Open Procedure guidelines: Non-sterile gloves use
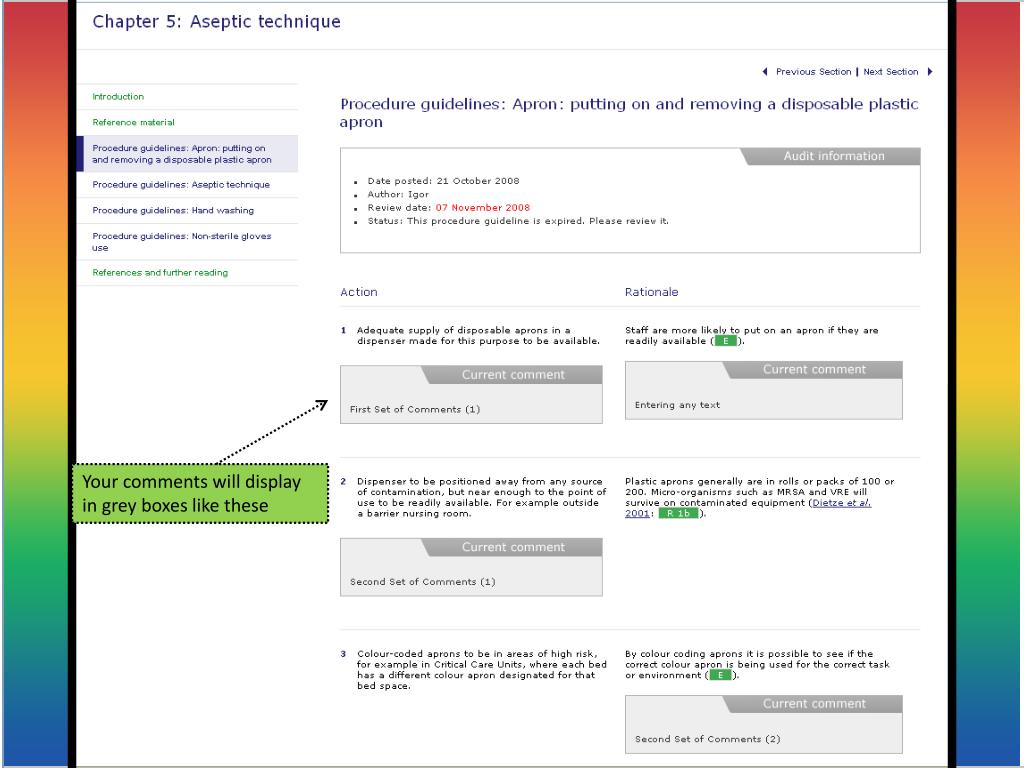The image size is (1024, 768). click(x=182, y=242)
